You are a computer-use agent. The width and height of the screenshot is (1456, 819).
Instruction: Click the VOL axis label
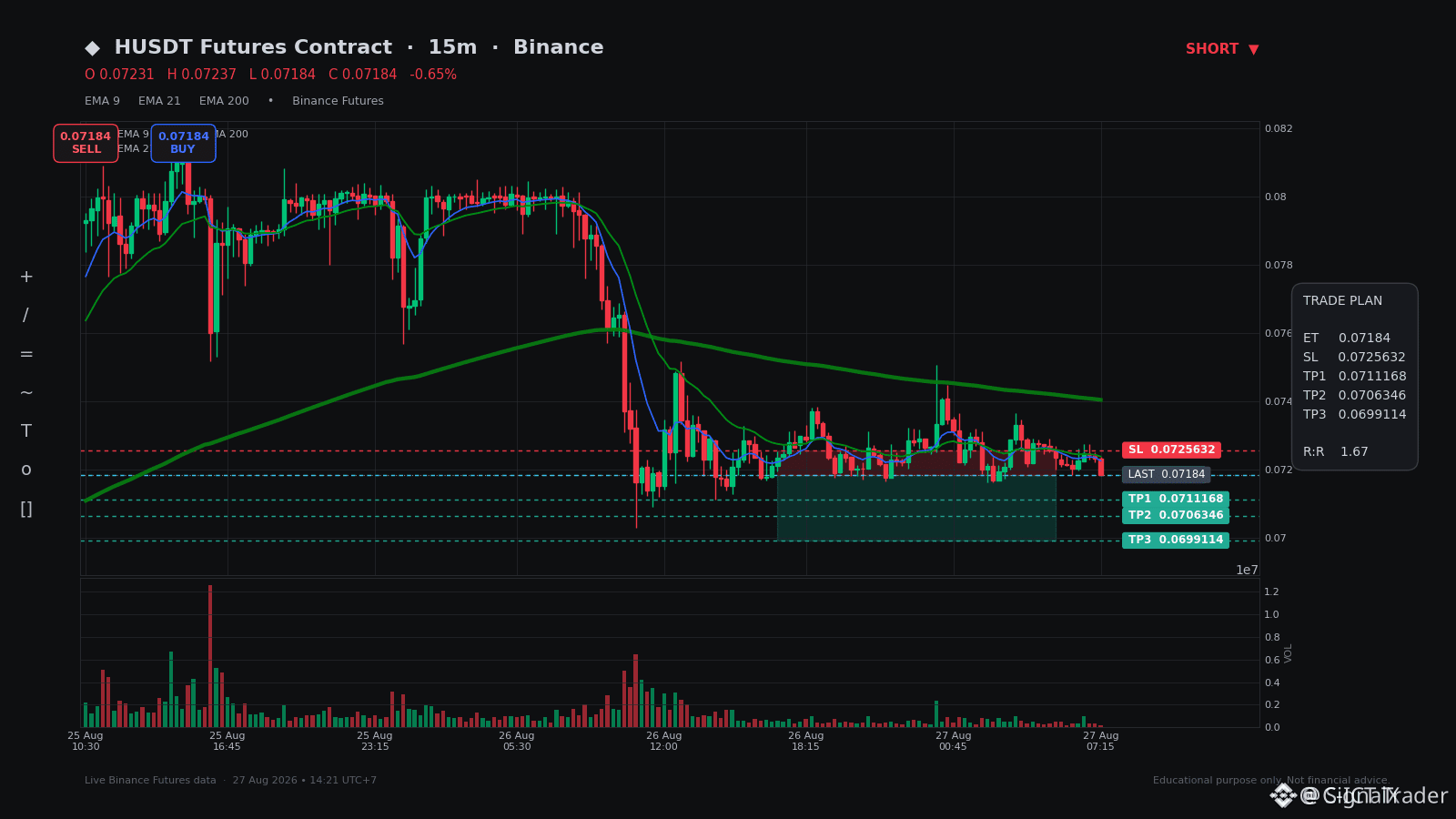click(1288, 652)
